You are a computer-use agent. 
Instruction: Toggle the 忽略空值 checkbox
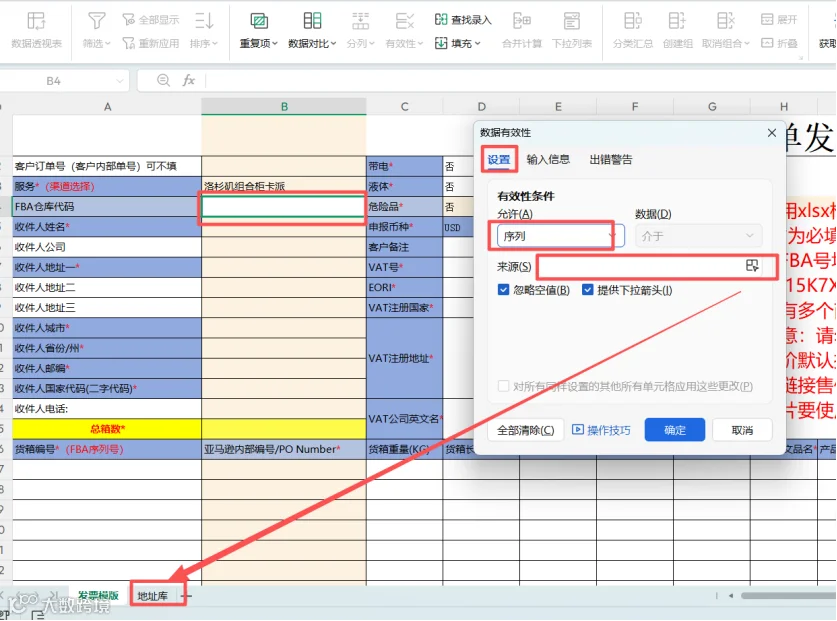click(503, 290)
